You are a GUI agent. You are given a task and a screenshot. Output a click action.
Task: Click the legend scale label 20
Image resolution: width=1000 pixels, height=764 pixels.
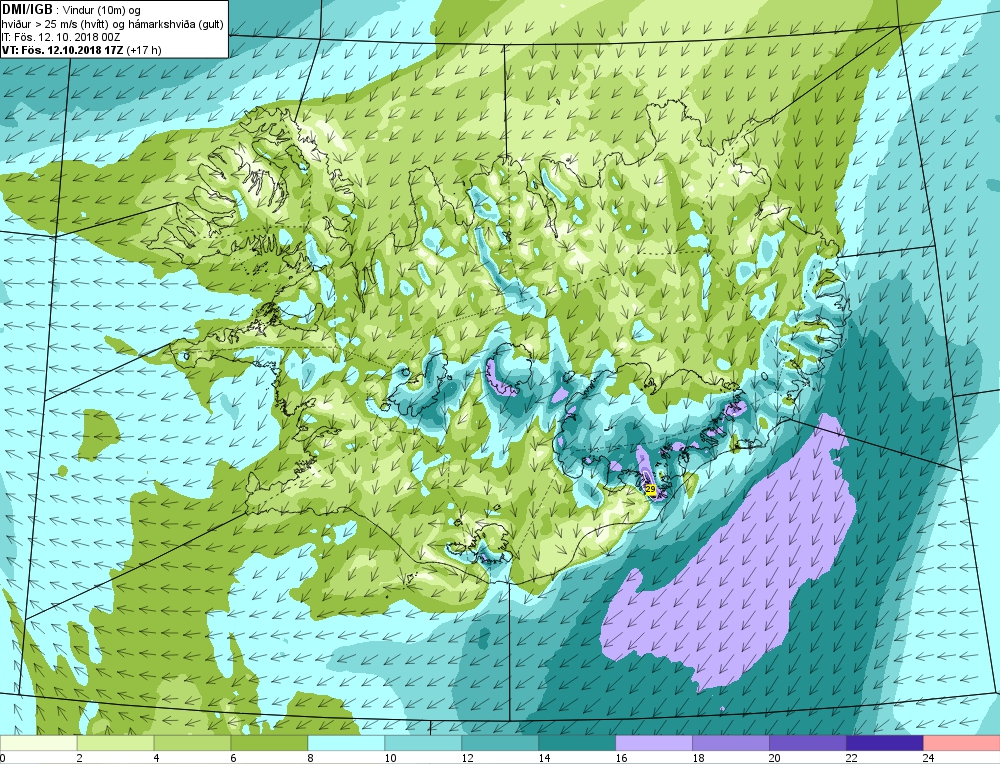pyautogui.click(x=775, y=758)
